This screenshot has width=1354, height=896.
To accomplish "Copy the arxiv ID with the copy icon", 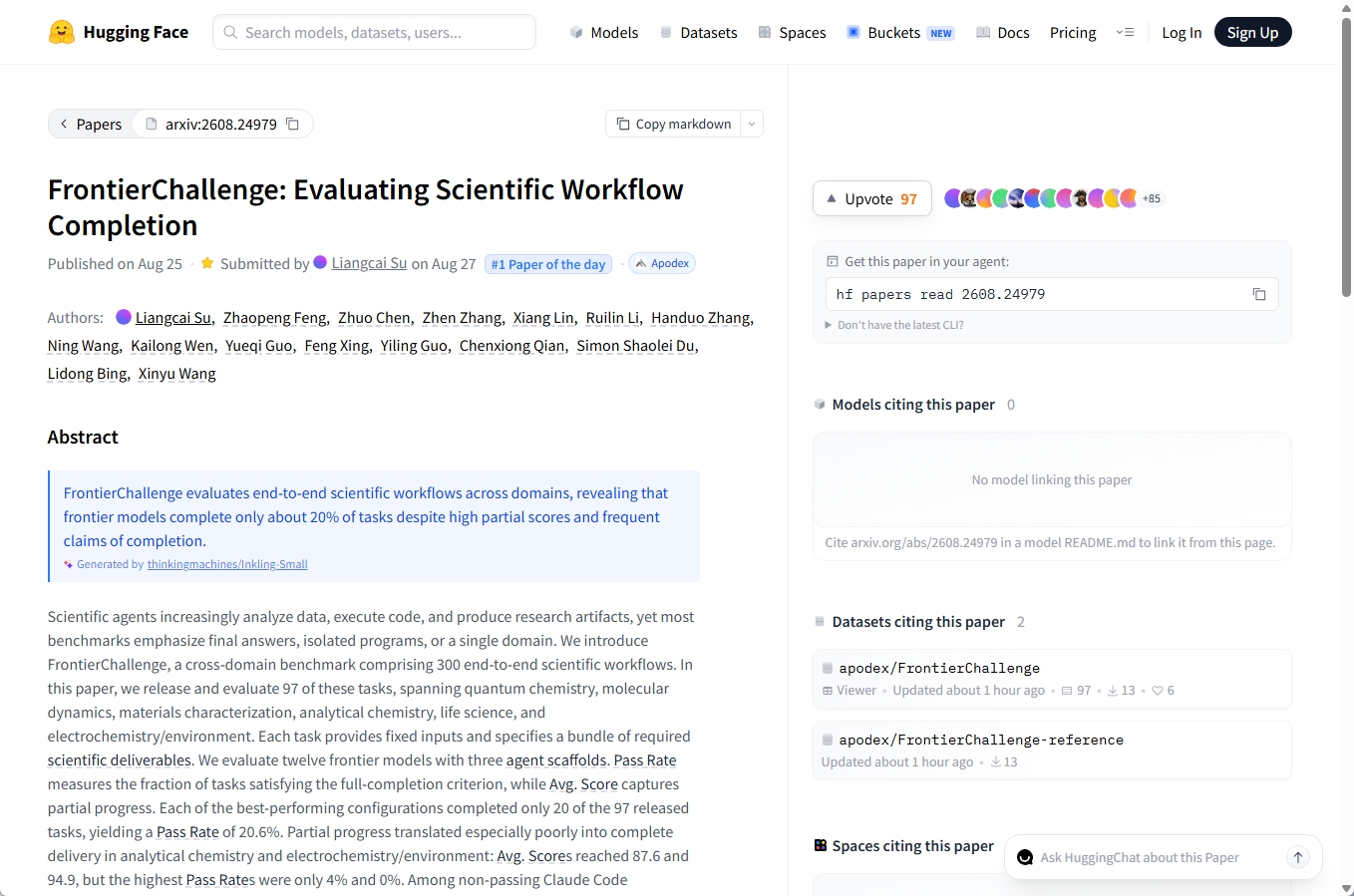I will 292,124.
